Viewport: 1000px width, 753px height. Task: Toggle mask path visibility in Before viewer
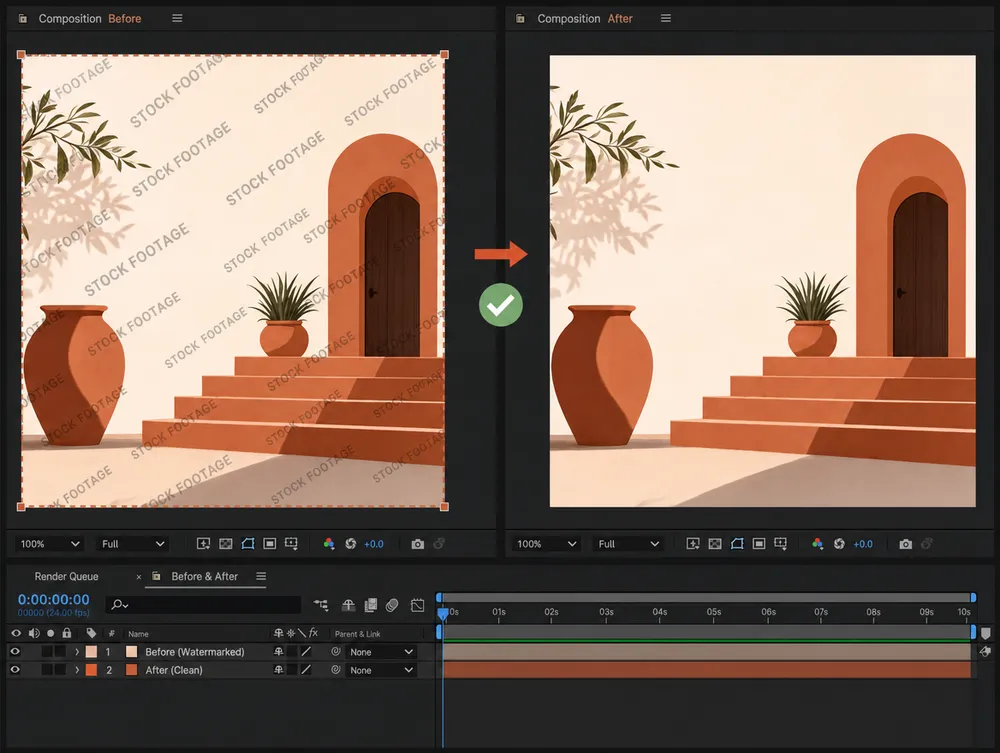(248, 544)
